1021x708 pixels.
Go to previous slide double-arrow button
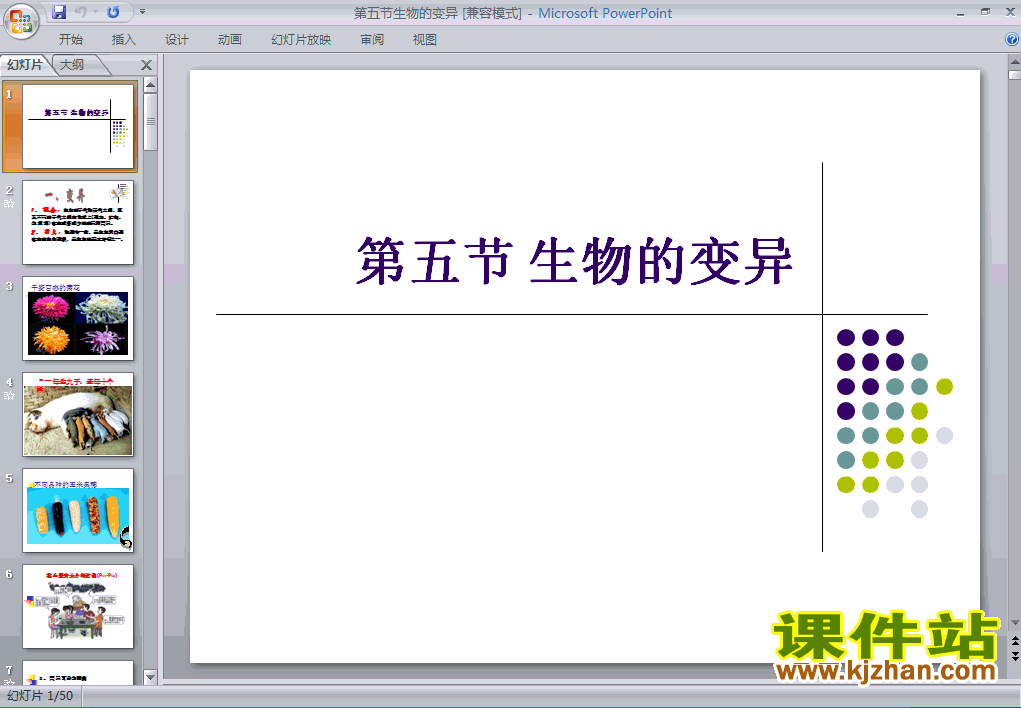click(x=1014, y=642)
